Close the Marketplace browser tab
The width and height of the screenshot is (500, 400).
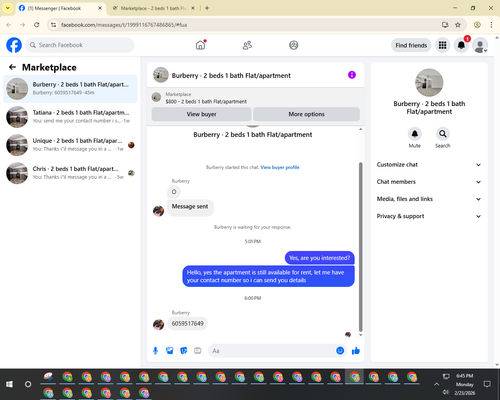coord(193,8)
